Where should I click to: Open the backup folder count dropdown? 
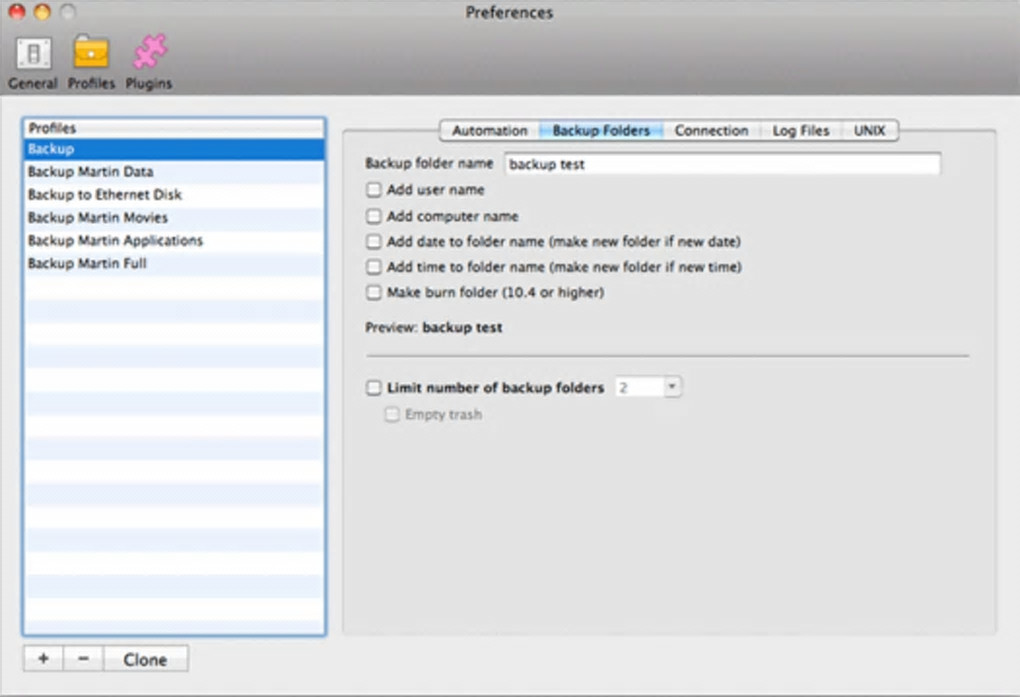672,387
